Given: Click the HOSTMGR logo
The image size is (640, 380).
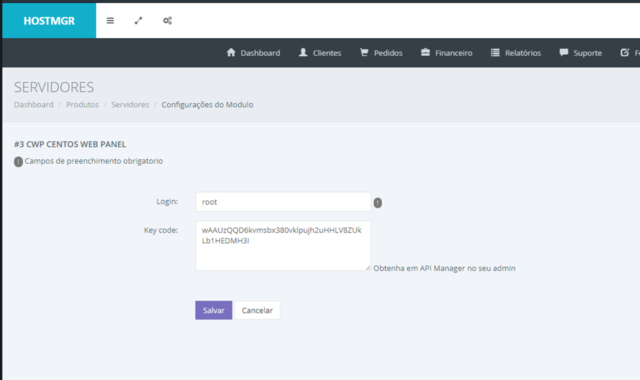Looking at the screenshot, I should click(x=49, y=21).
